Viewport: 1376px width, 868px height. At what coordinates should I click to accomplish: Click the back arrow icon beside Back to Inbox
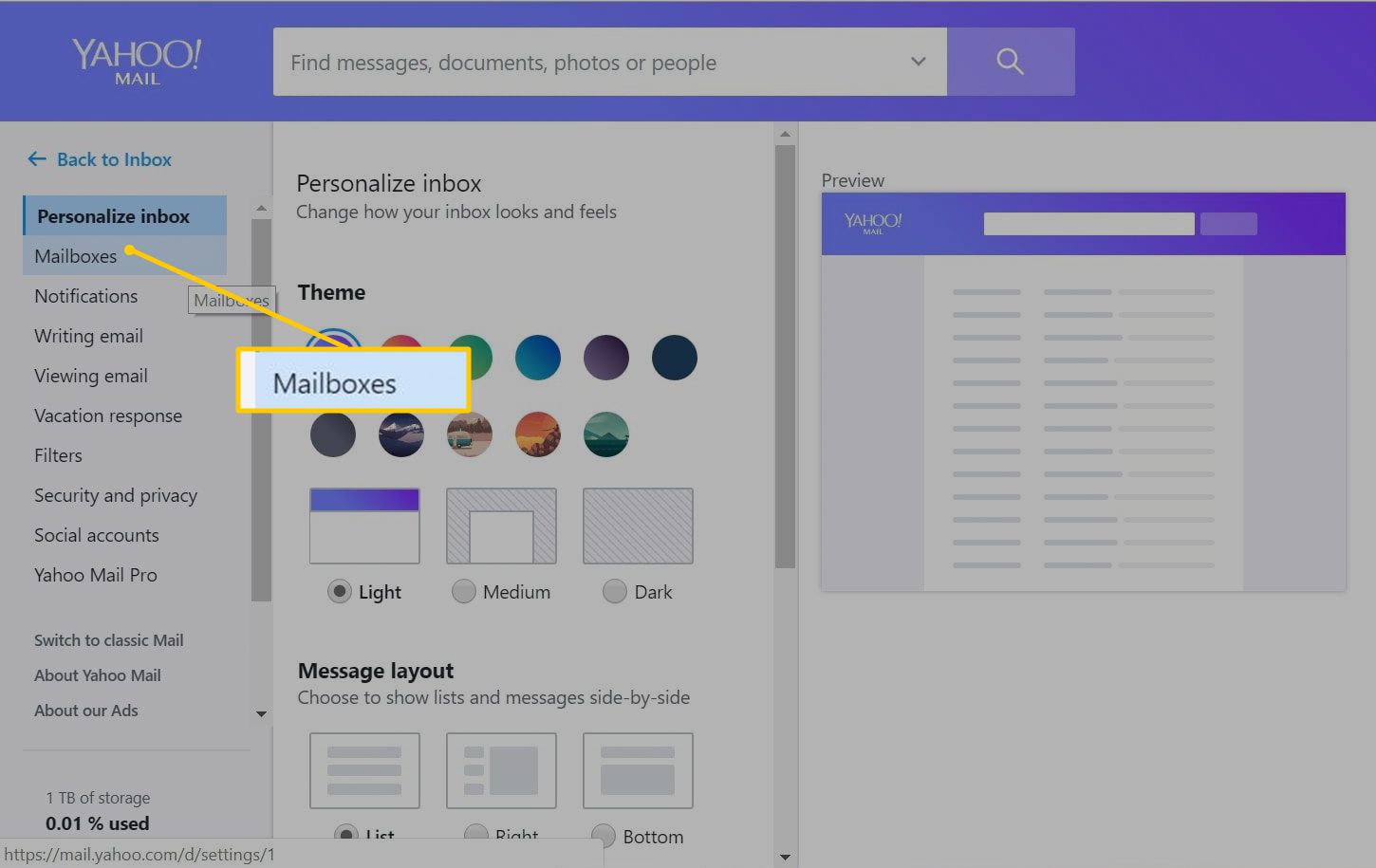(x=37, y=159)
